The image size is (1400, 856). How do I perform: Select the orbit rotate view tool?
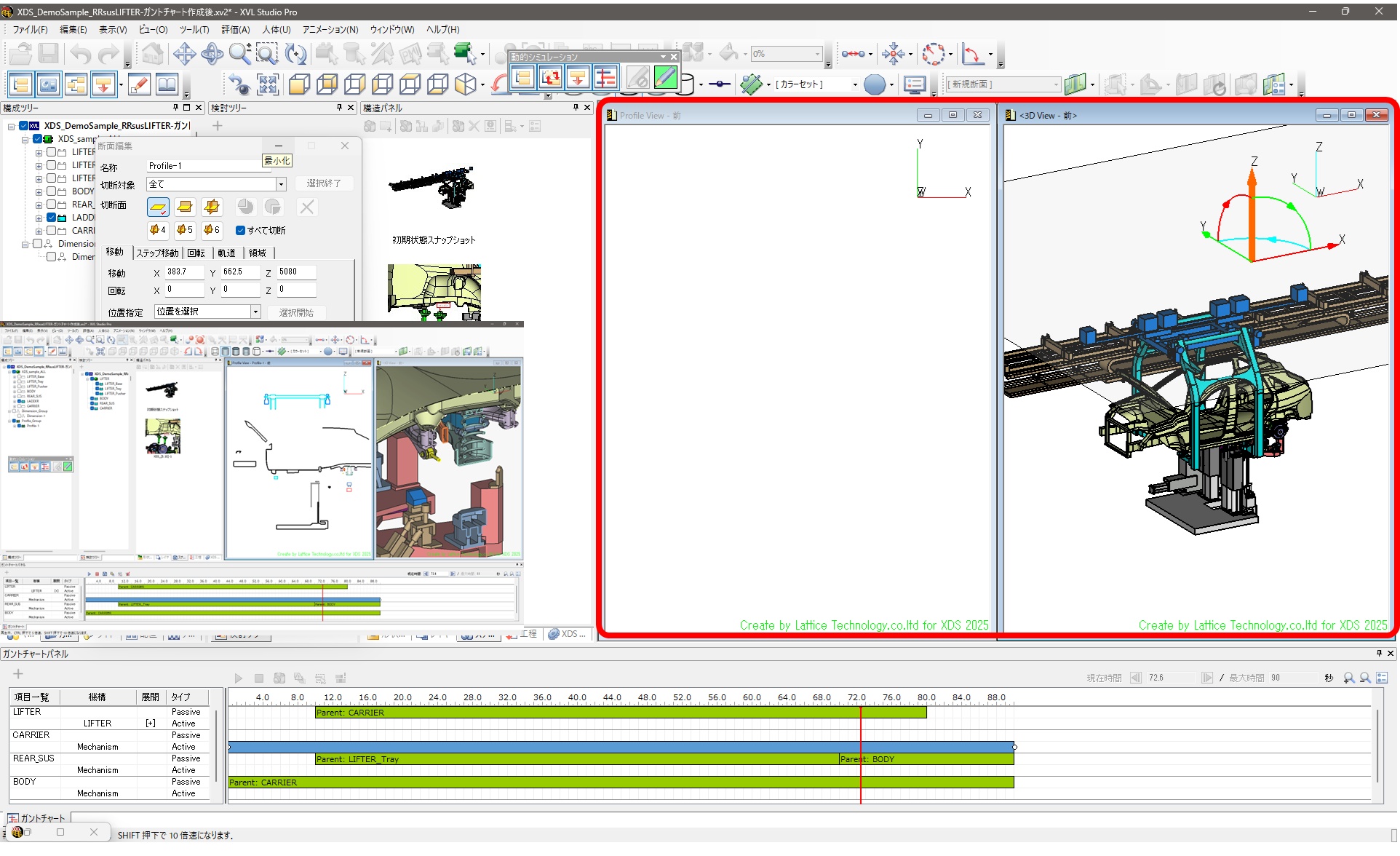tap(212, 54)
